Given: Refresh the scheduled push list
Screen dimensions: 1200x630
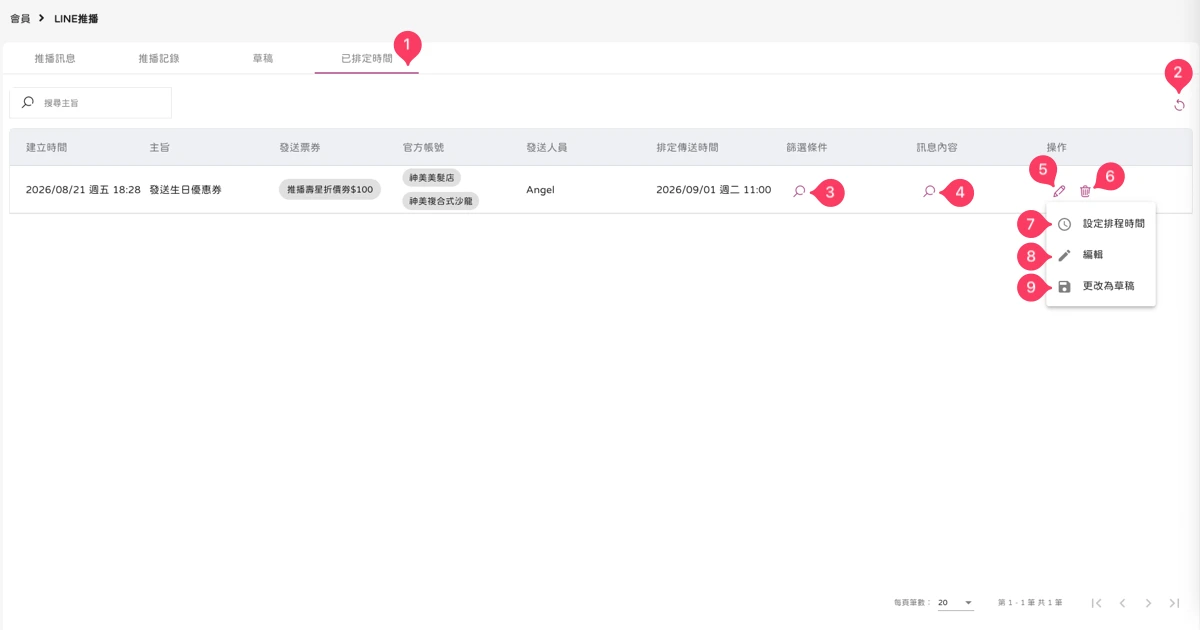Looking at the screenshot, I should coord(1179,105).
